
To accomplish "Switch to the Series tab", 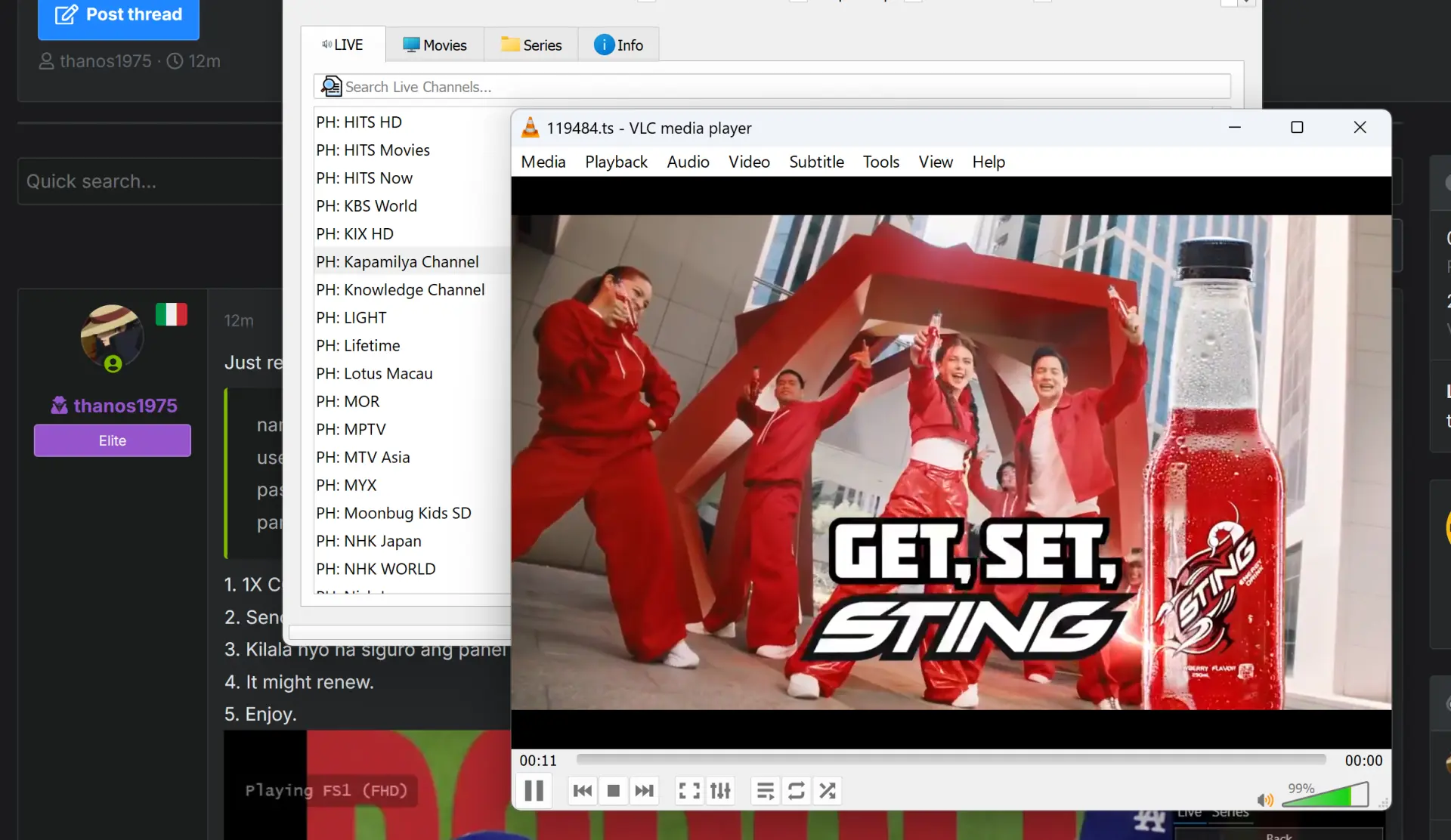I will pyautogui.click(x=531, y=45).
